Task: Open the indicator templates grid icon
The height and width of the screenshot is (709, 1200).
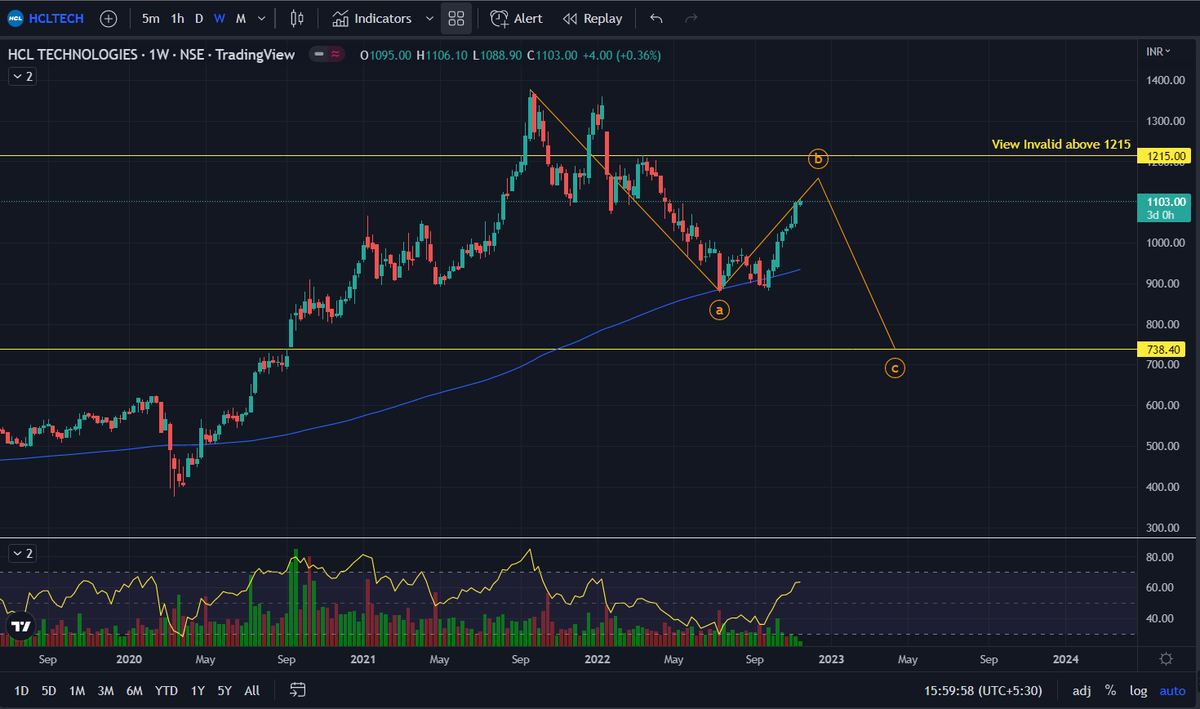Action: (x=456, y=18)
